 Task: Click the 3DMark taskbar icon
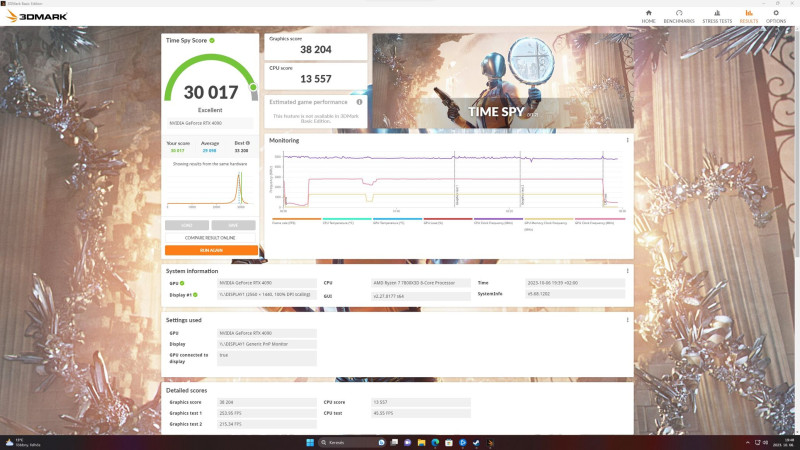click(490, 442)
